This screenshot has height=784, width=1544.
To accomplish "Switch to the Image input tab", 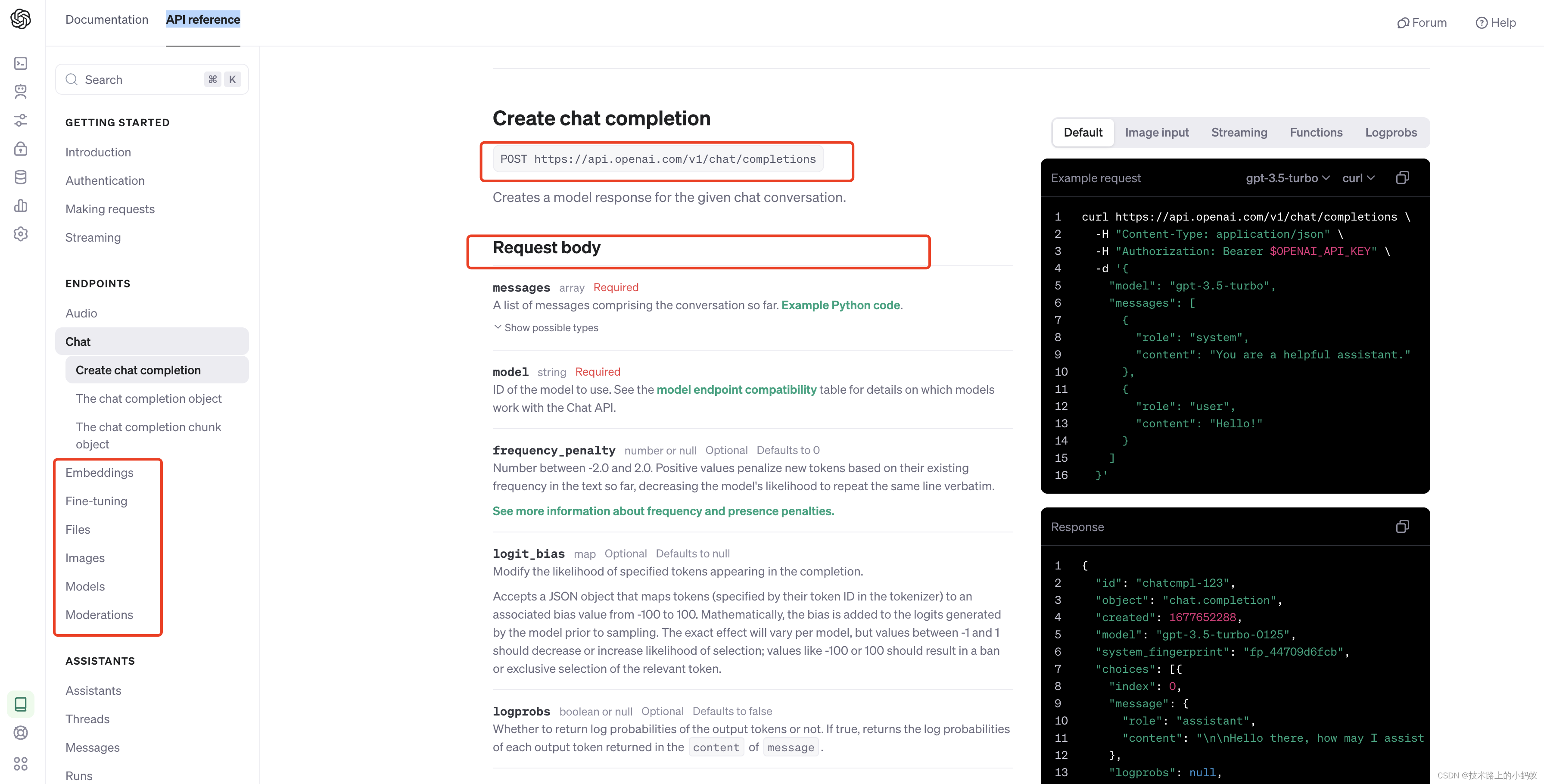I will (x=1157, y=132).
